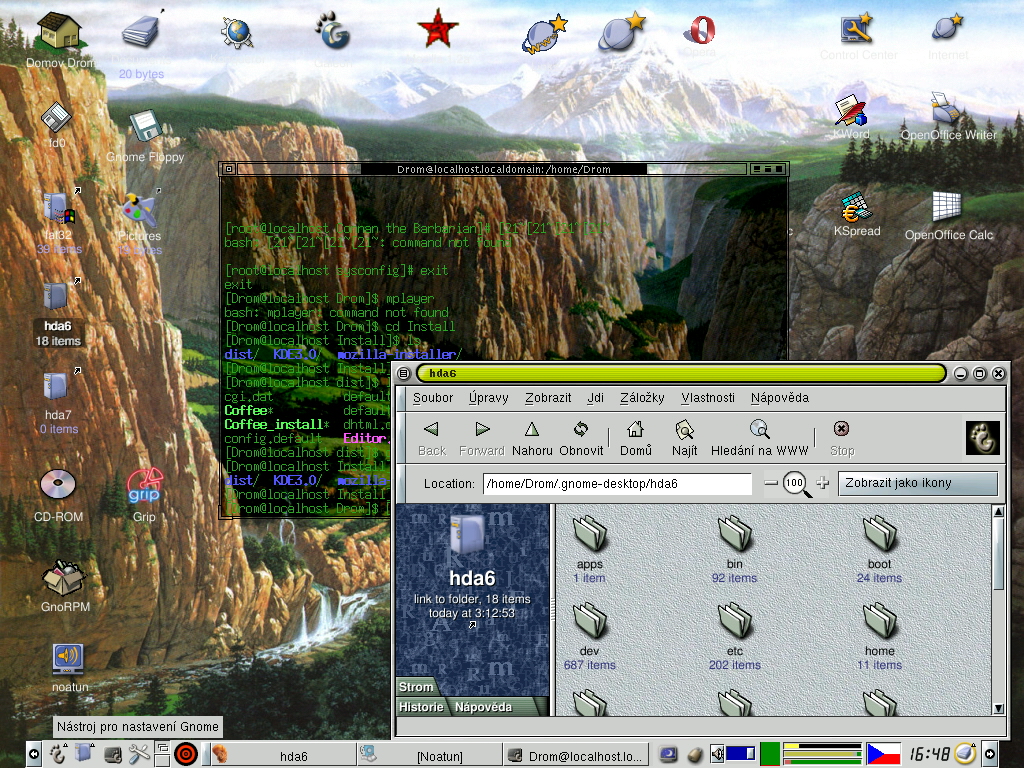Hide the panel using its right edge arrow
The width and height of the screenshot is (1024, 768).
(990, 753)
